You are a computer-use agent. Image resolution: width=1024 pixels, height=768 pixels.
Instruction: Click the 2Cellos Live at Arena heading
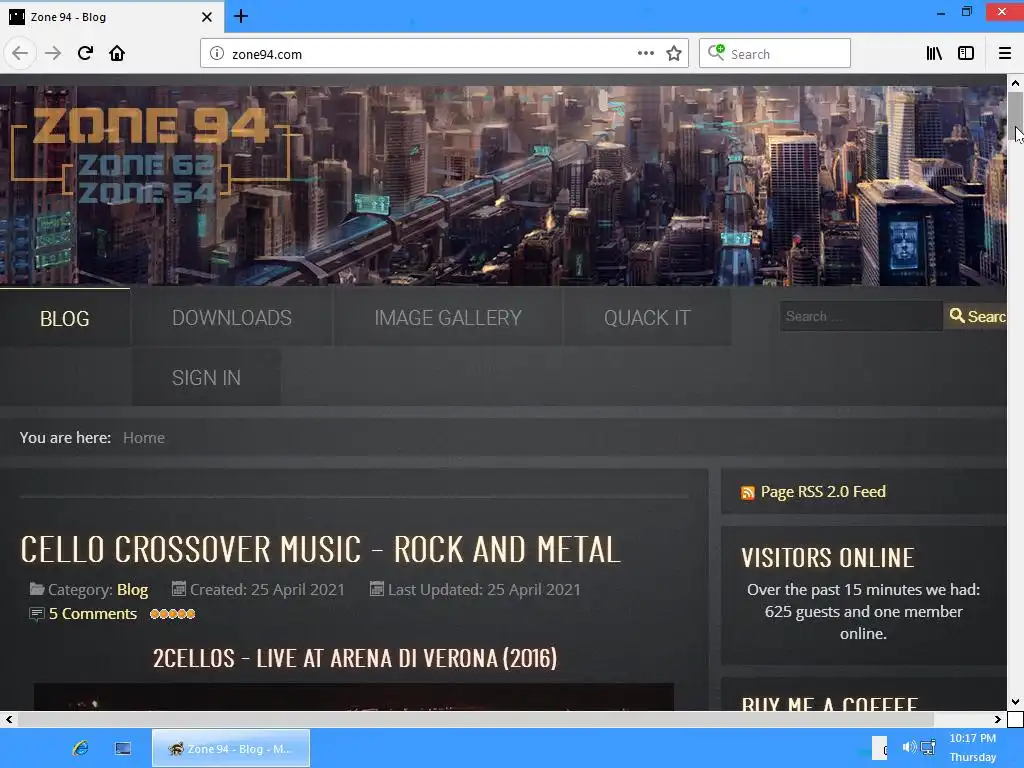[355, 658]
